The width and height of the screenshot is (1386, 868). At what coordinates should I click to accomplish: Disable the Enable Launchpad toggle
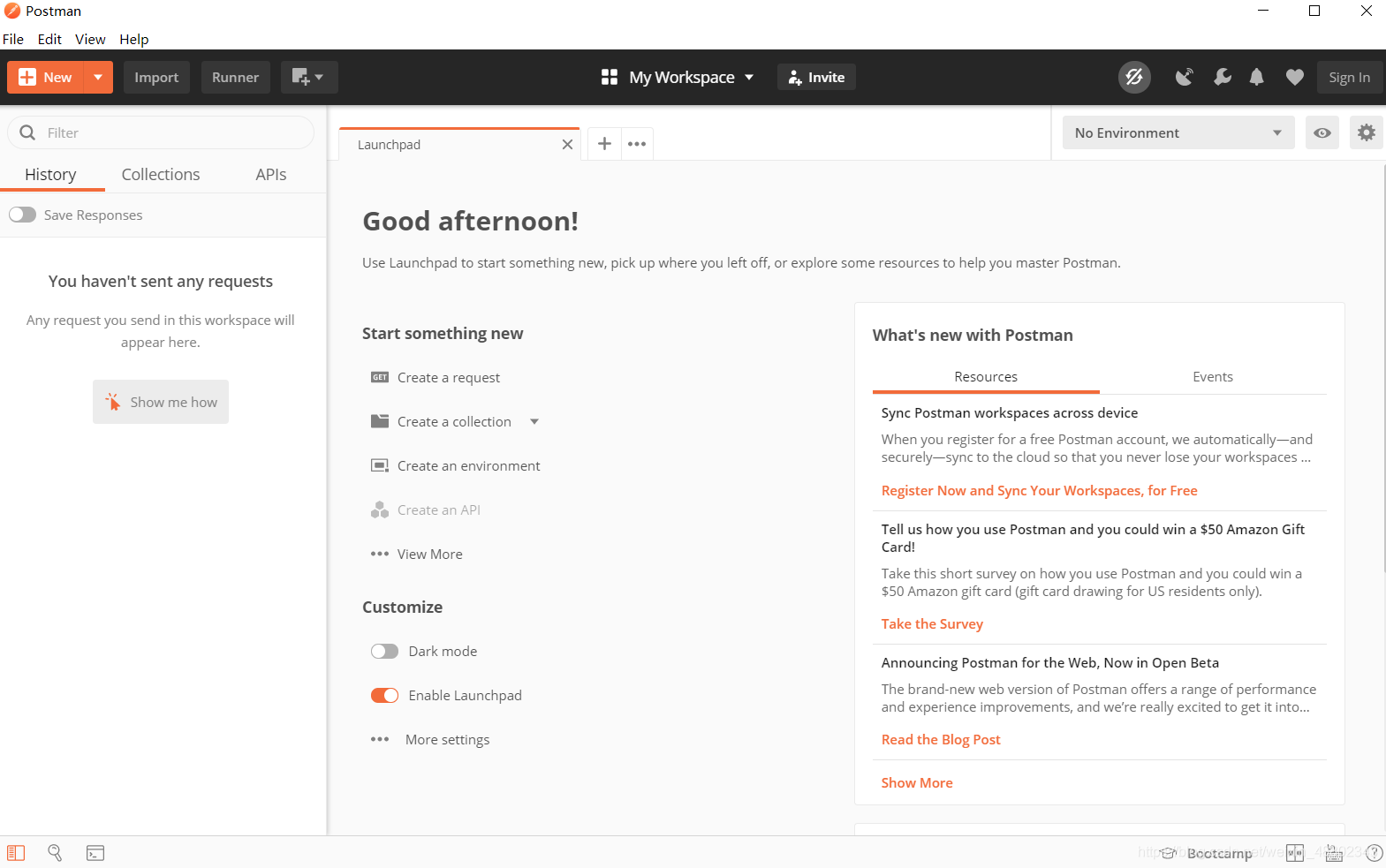[384, 695]
